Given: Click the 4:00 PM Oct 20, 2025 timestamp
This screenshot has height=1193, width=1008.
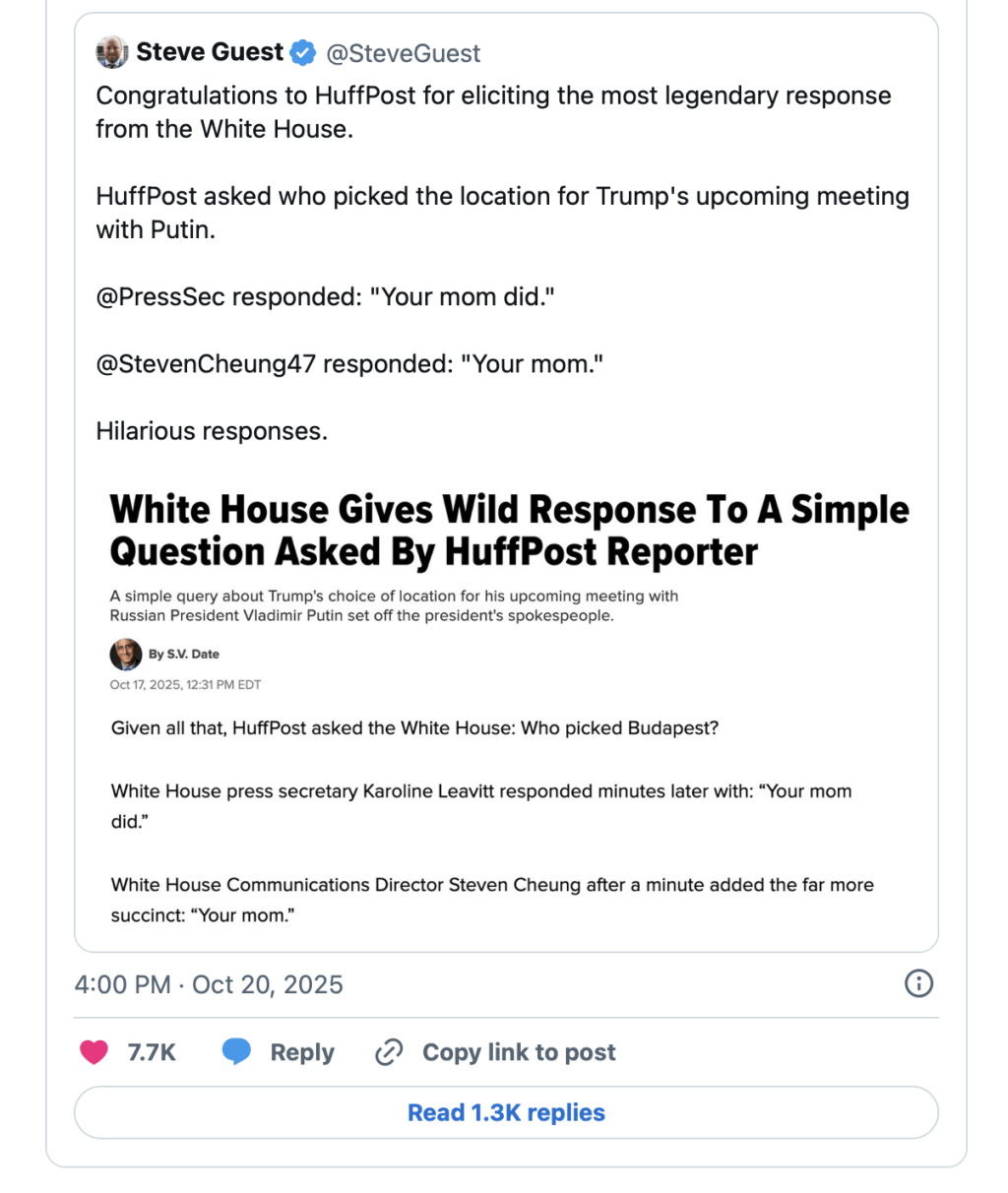Looking at the screenshot, I should click(209, 984).
